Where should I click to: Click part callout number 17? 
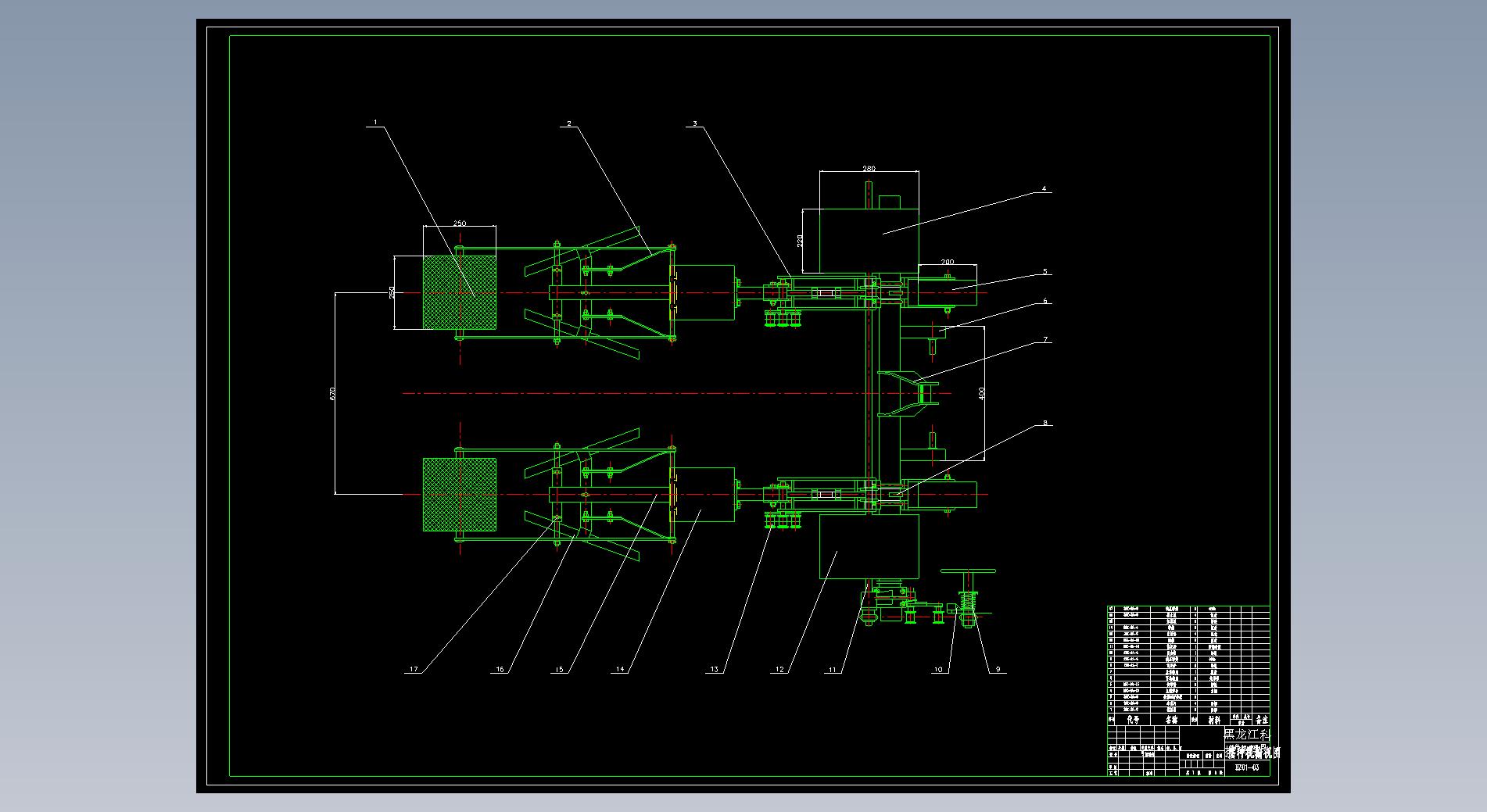click(414, 670)
